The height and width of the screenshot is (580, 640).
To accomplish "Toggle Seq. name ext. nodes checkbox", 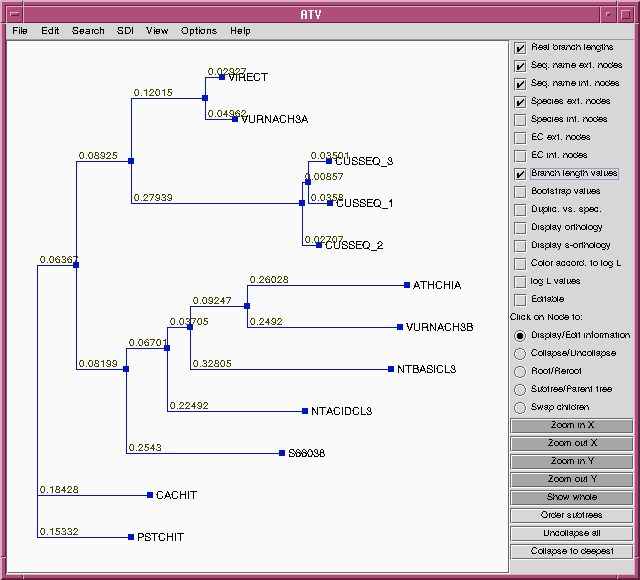I will click(520, 66).
